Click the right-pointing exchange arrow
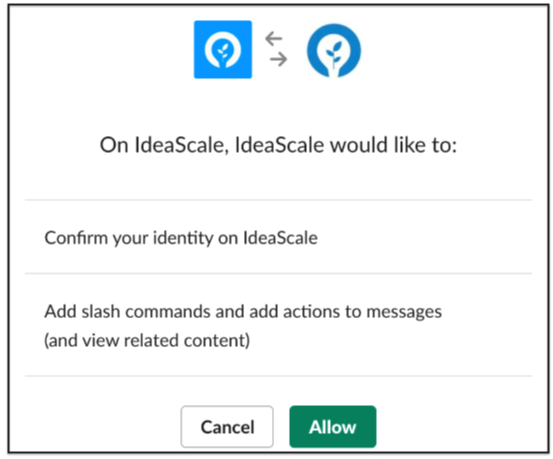Image resolution: width=553 pixels, height=459 pixels. 279,59
